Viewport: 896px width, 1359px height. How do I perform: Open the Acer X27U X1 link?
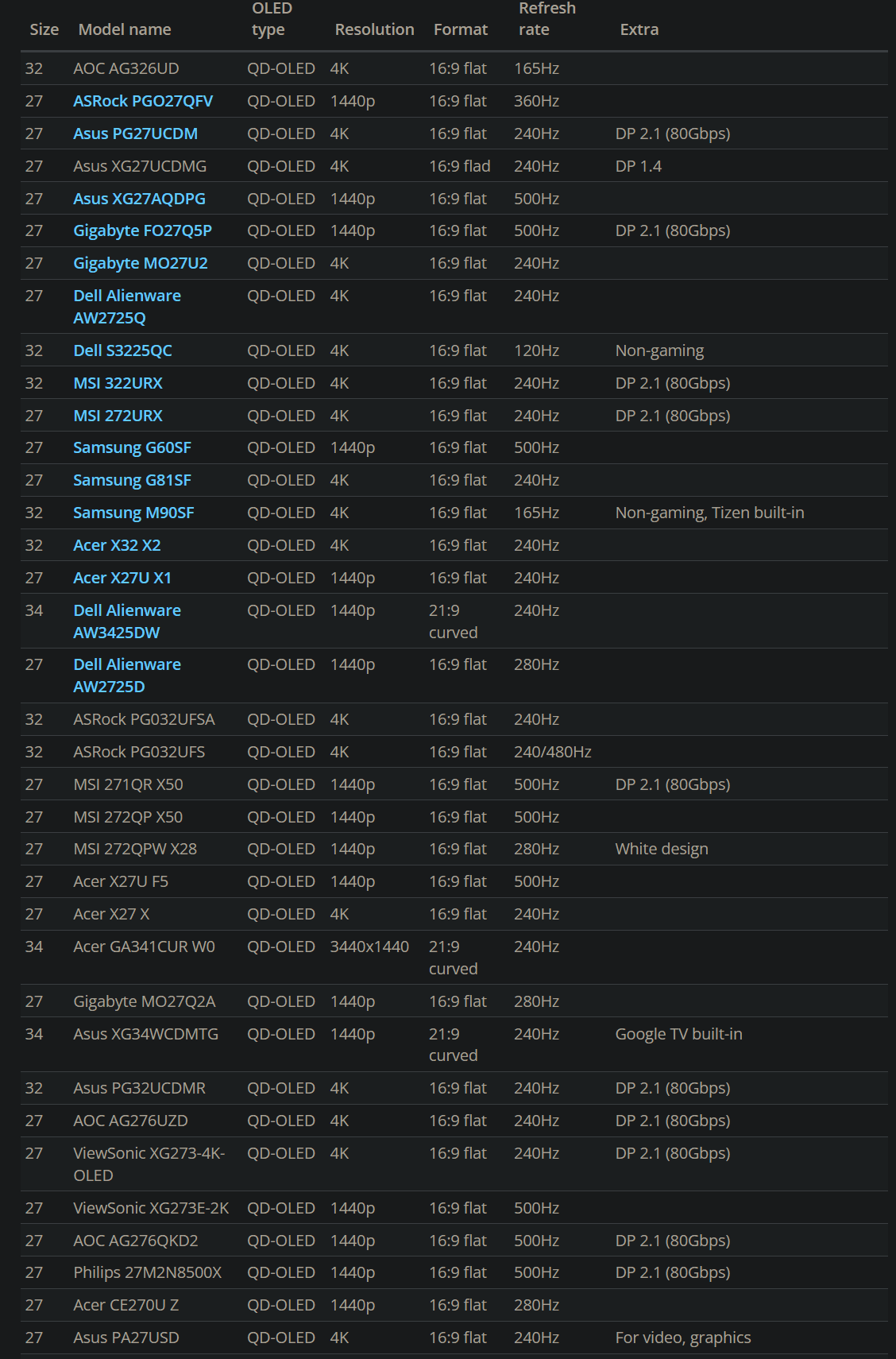click(122, 578)
